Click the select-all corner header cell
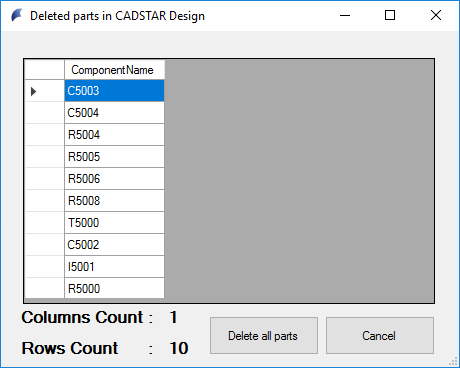The image size is (460, 368). click(x=44, y=70)
